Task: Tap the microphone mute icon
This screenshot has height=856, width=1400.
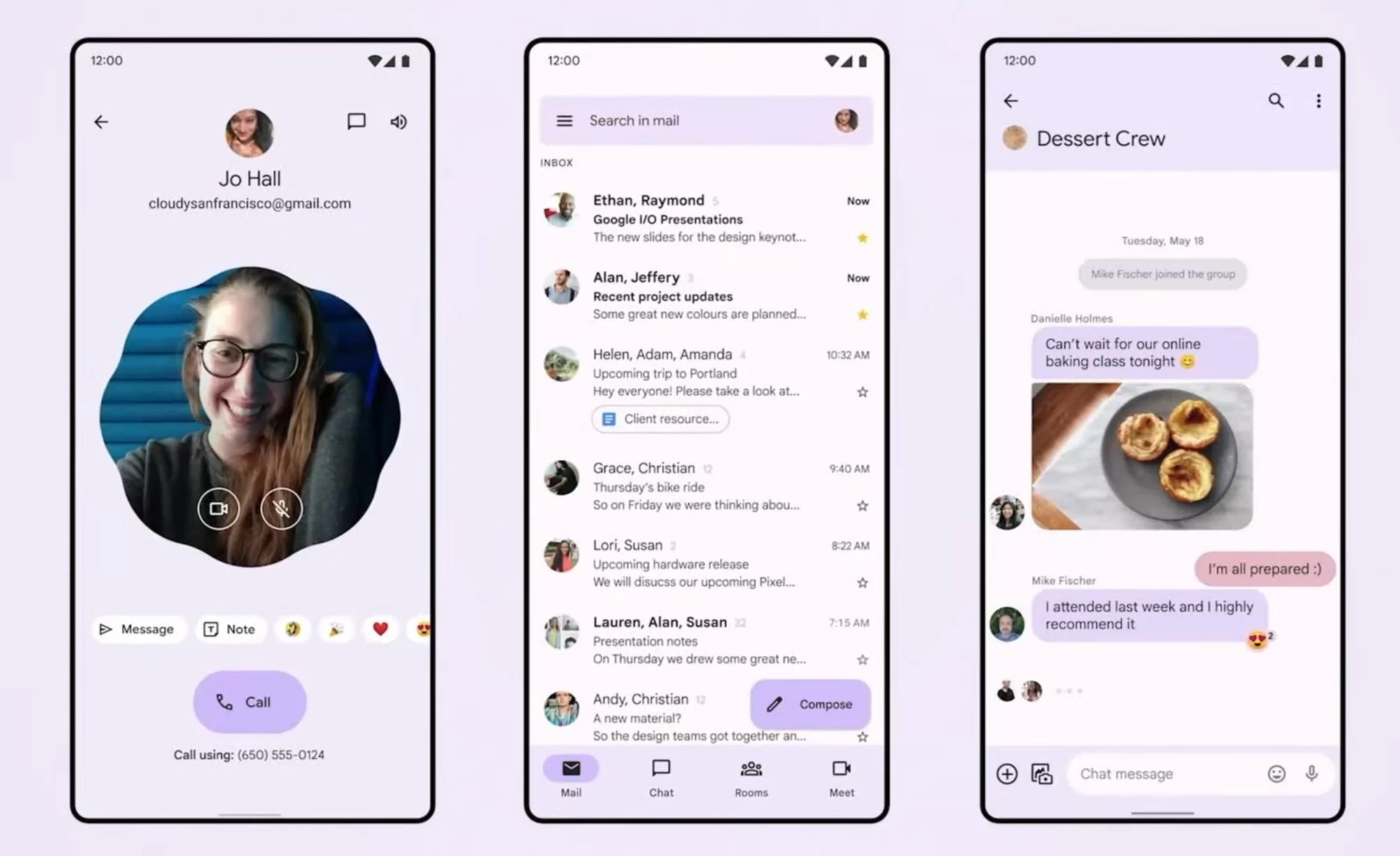Action: click(281, 508)
